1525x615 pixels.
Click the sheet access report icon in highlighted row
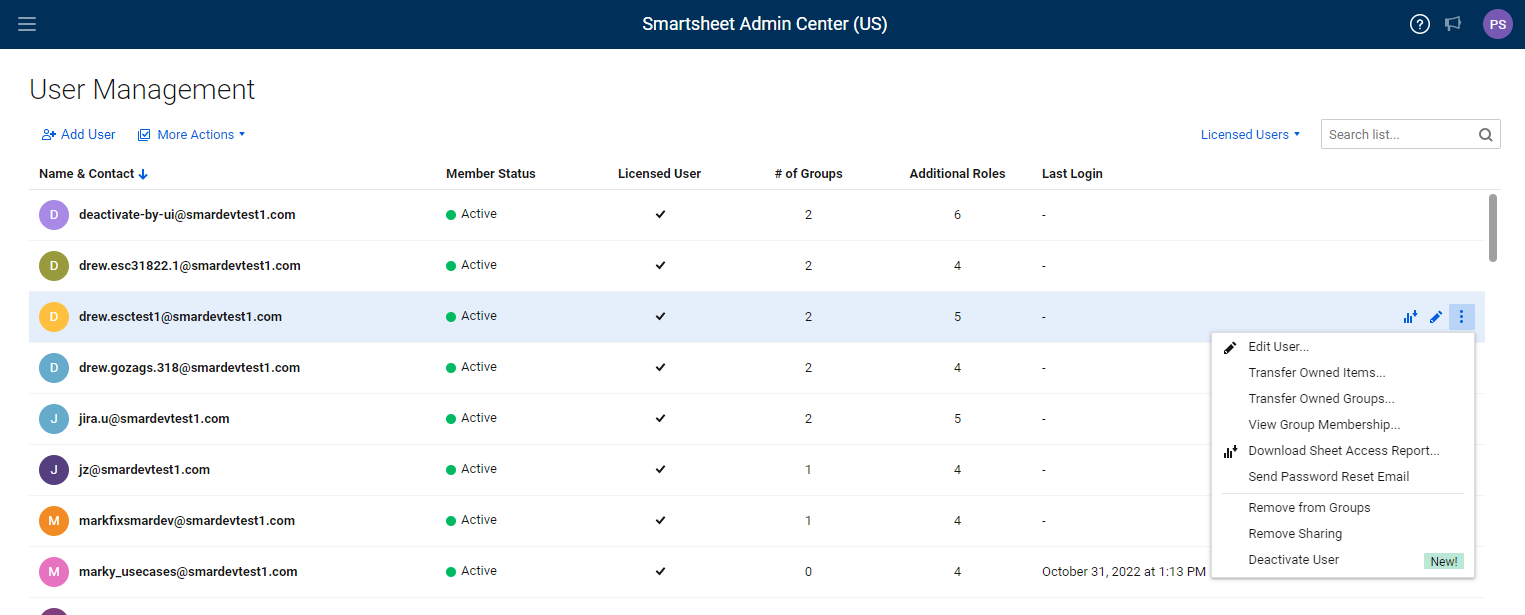tap(1410, 317)
